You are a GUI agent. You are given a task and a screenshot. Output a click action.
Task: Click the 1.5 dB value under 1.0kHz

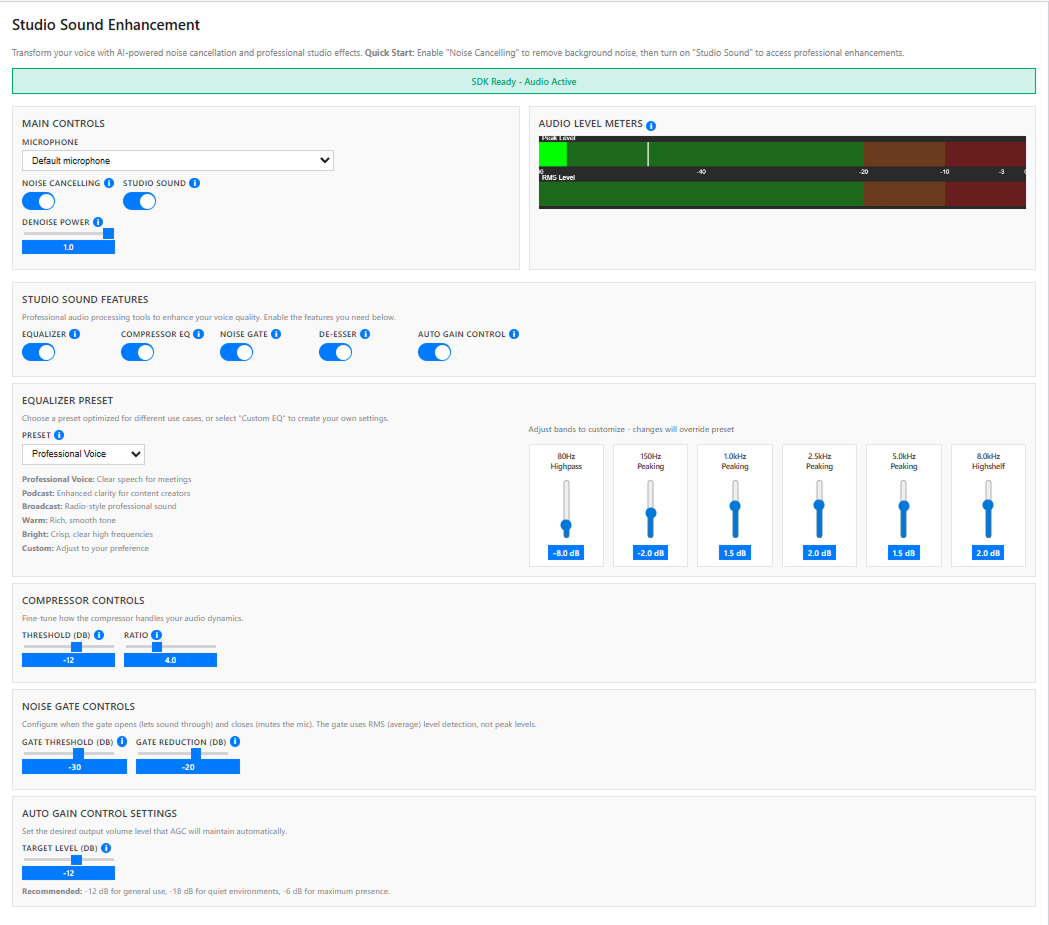(x=735, y=553)
